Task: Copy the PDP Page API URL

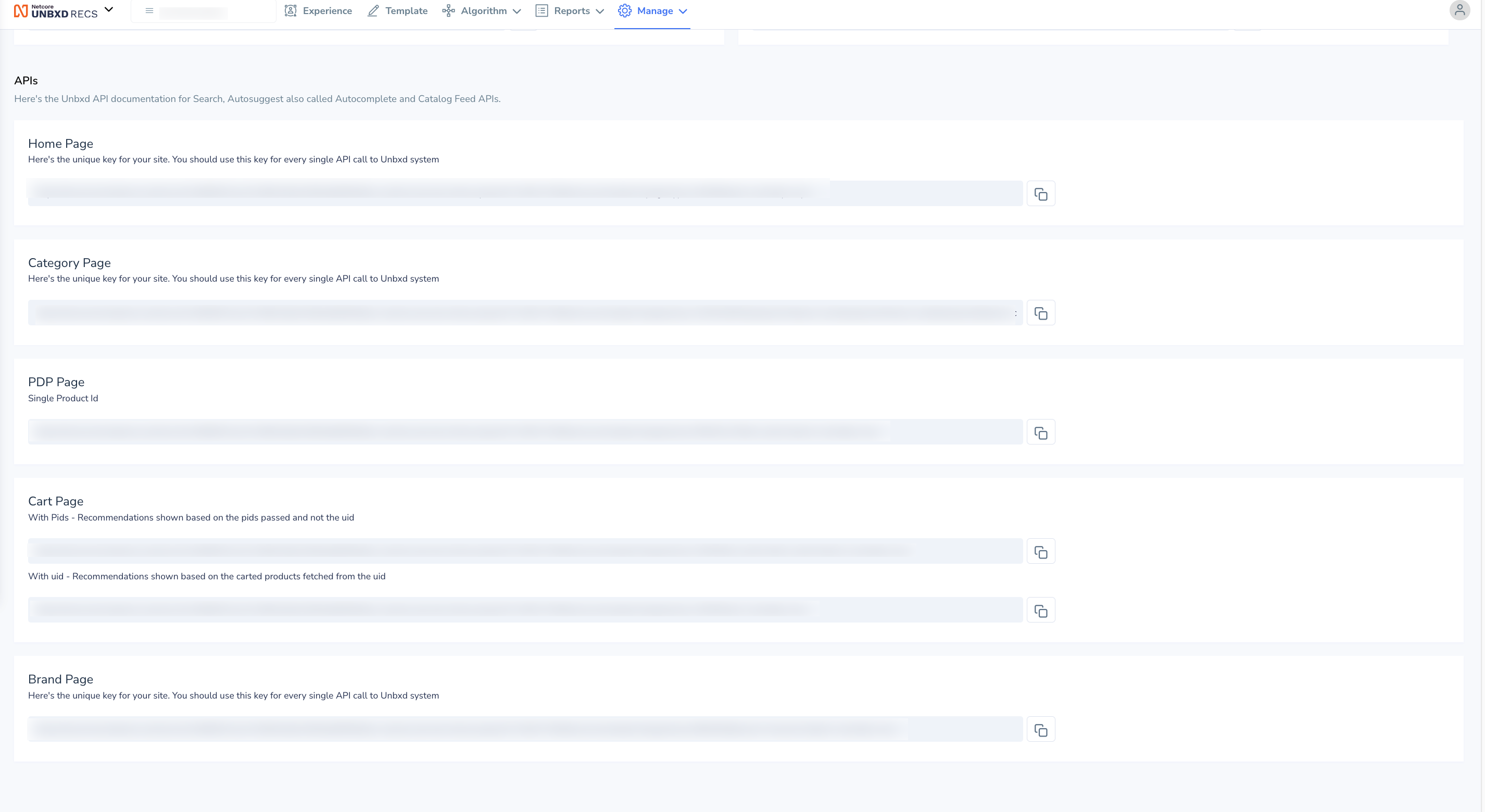Action: [1040, 432]
